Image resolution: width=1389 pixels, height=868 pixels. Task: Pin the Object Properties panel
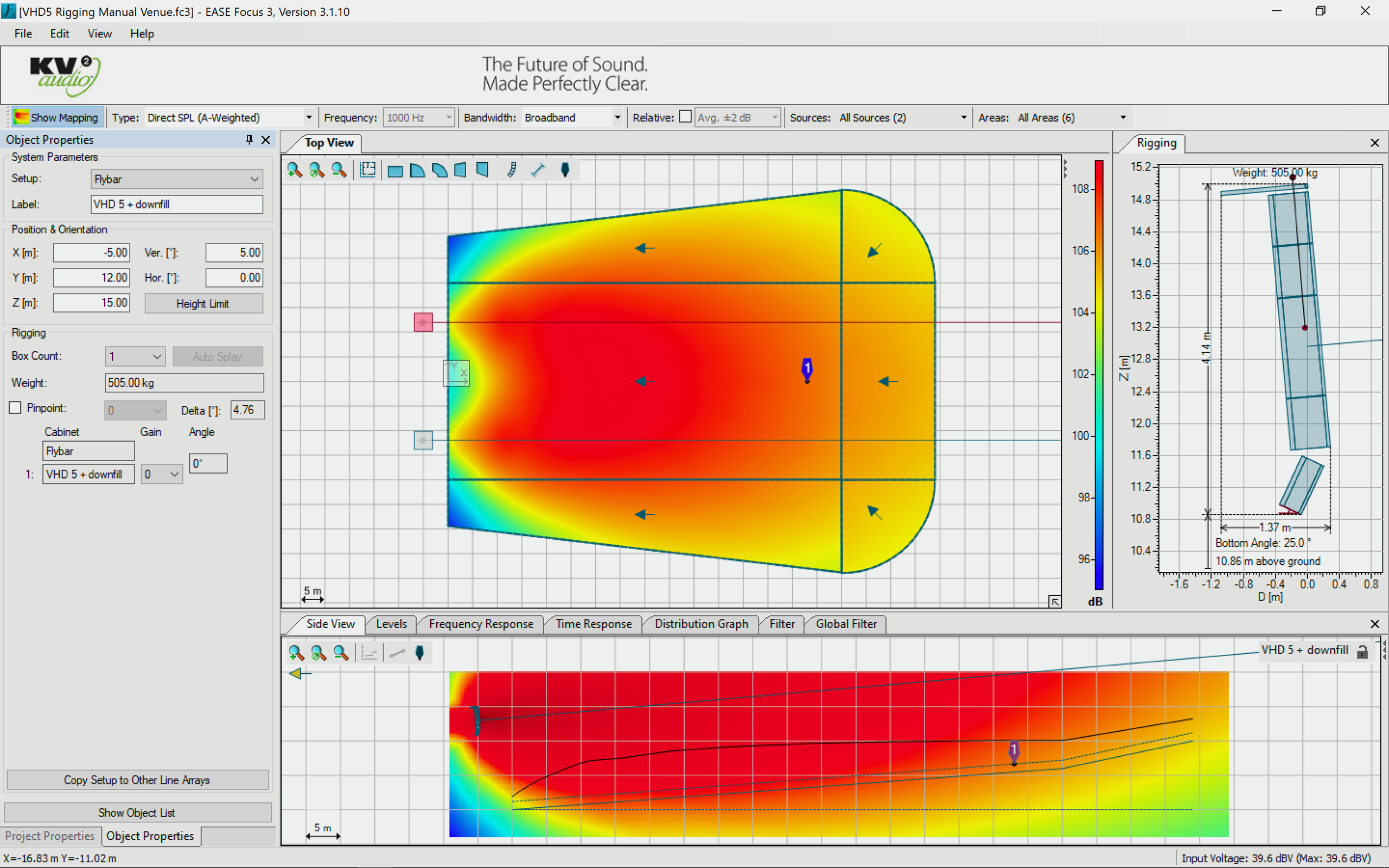coord(249,139)
